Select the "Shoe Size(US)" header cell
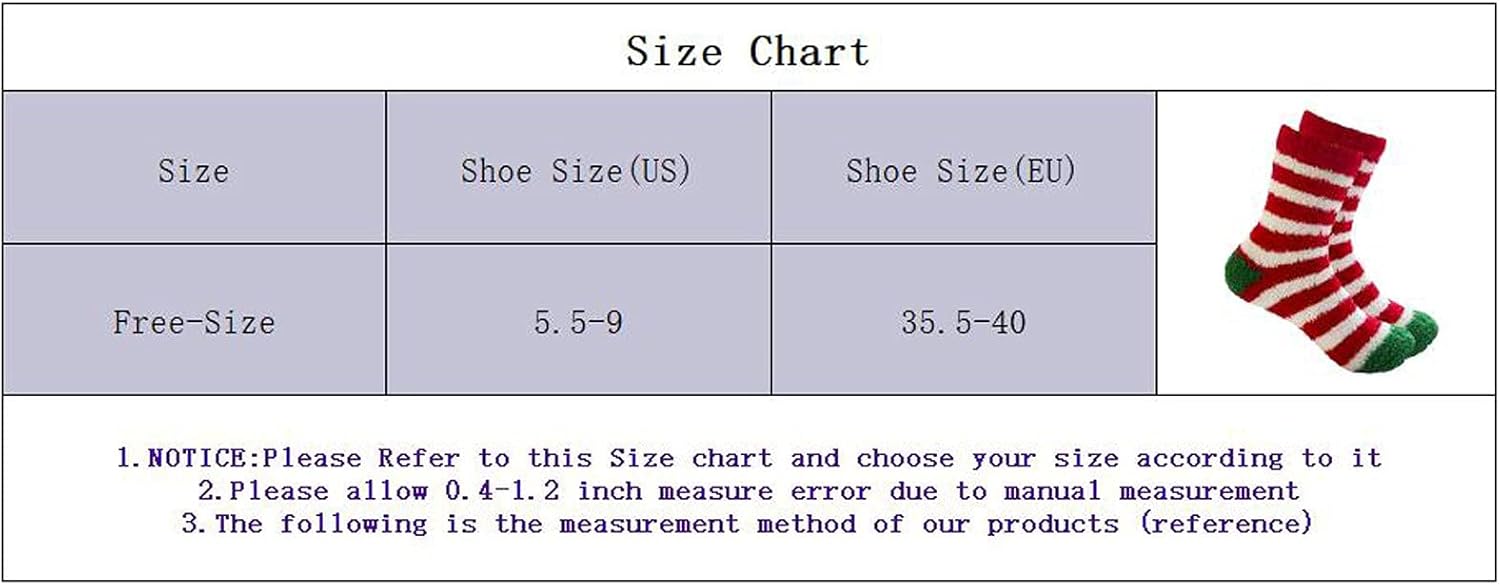Viewport: 1500px width, 585px height. (576, 170)
